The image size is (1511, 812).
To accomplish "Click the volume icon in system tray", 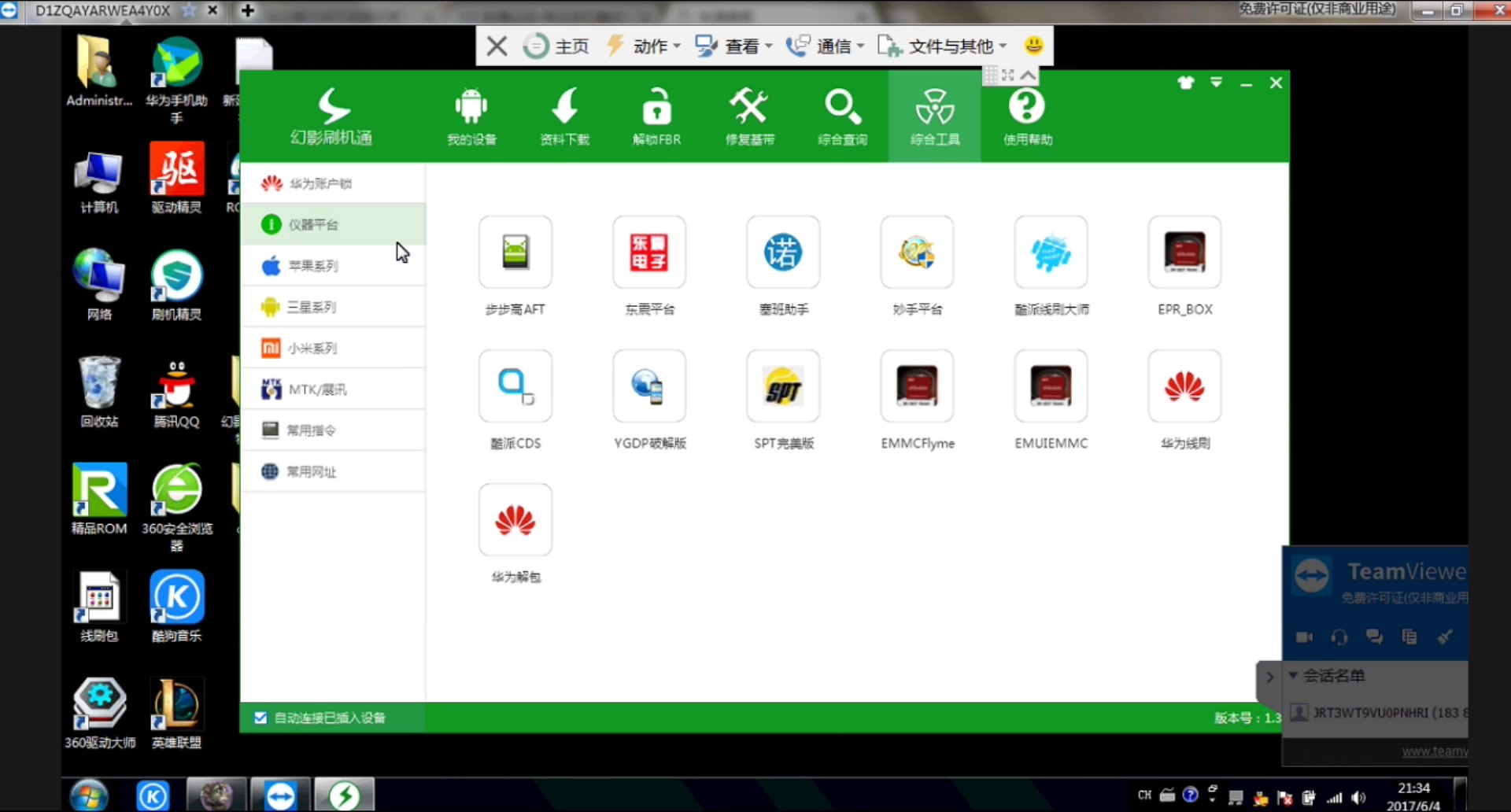I will tap(1358, 797).
